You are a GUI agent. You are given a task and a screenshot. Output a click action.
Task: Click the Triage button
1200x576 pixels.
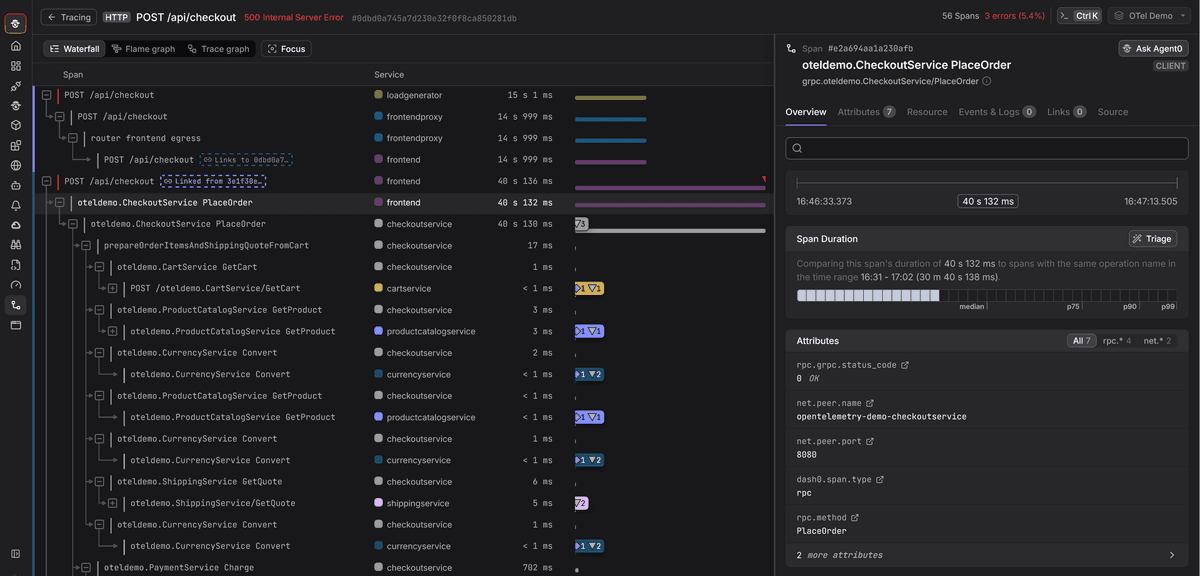(1153, 238)
